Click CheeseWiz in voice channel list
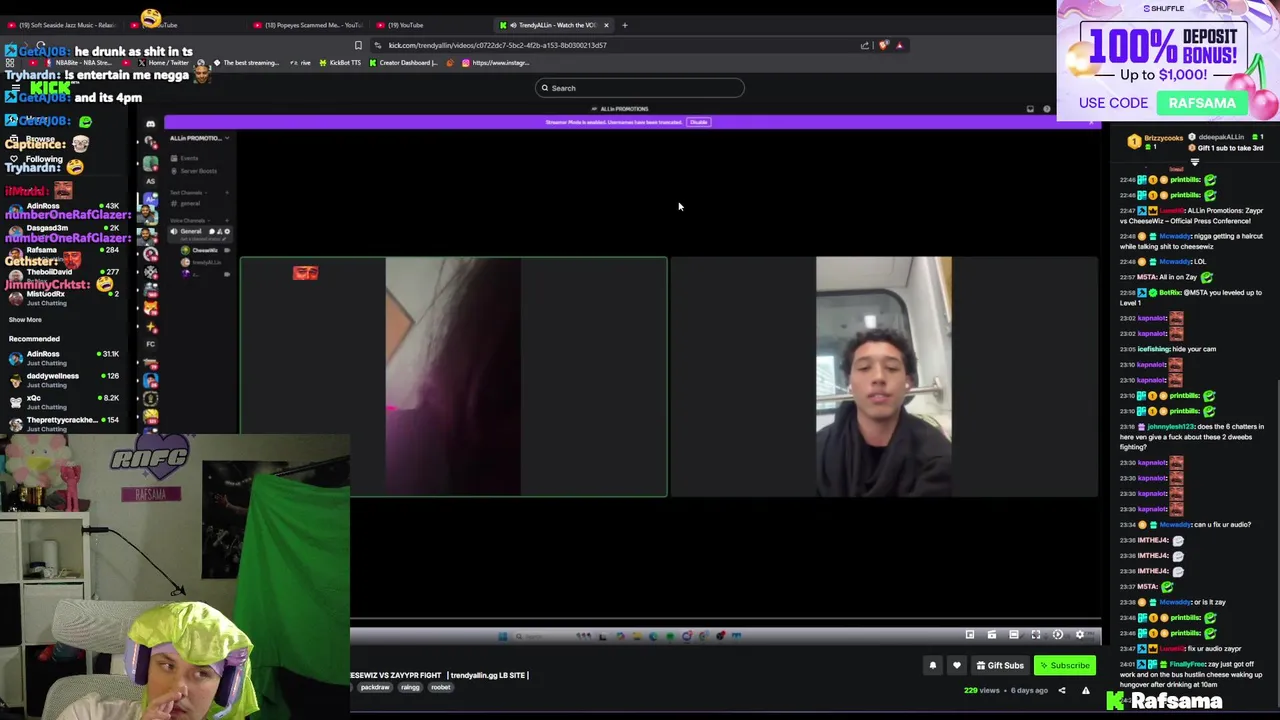Screen dimensions: 1280x720 (x=204, y=250)
